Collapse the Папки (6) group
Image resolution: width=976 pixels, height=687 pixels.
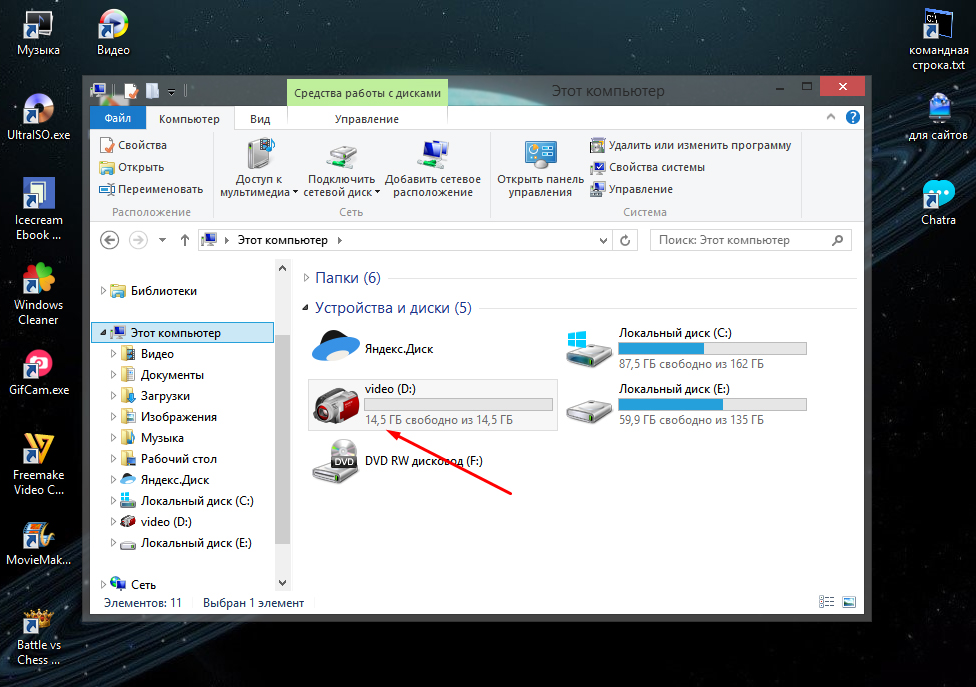tap(306, 278)
